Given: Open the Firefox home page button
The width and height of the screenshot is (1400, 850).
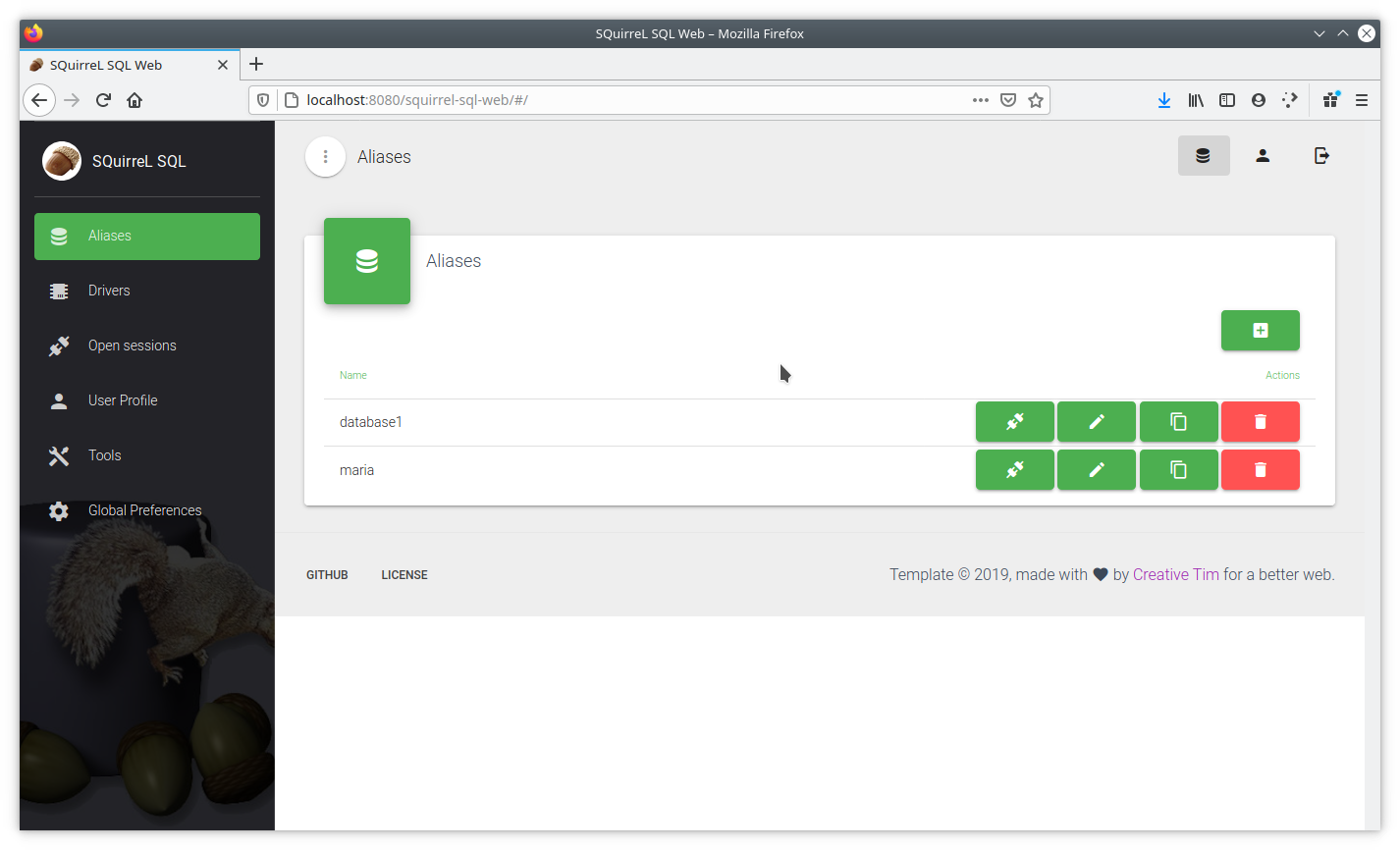Looking at the screenshot, I should (135, 100).
